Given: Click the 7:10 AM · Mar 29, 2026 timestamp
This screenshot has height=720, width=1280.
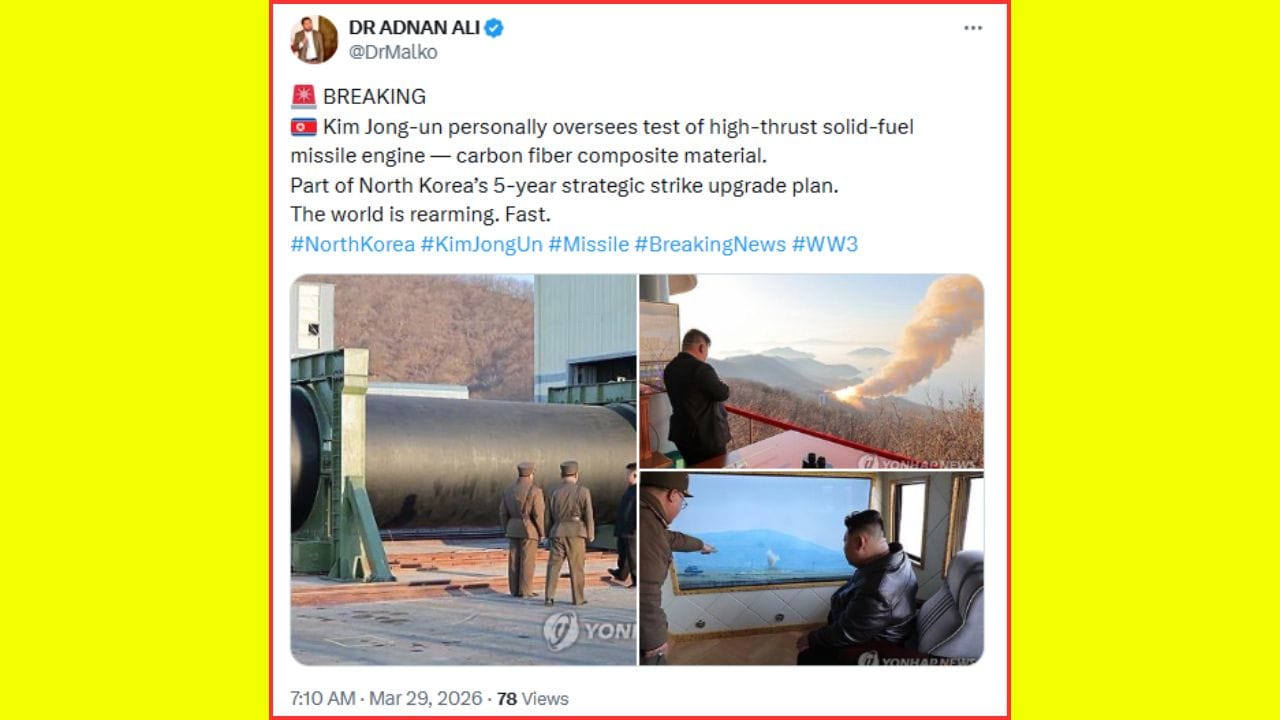Looking at the screenshot, I should pos(386,698).
